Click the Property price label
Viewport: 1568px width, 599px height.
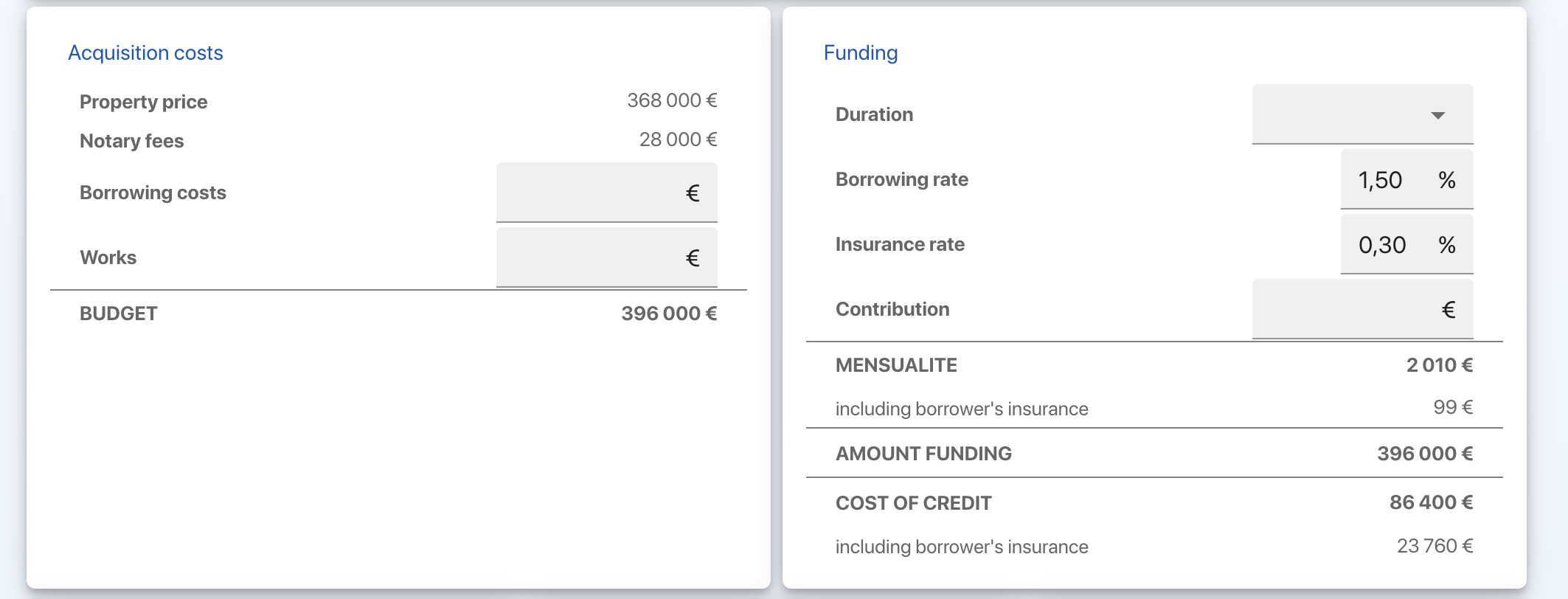pyautogui.click(x=143, y=102)
